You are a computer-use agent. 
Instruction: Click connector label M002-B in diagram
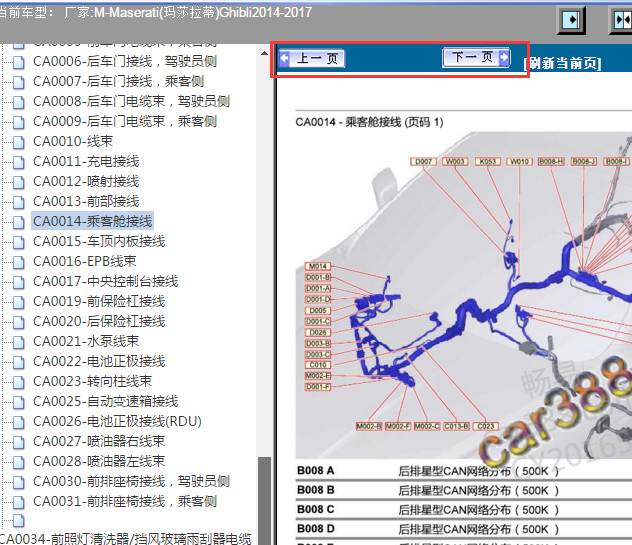click(x=369, y=426)
